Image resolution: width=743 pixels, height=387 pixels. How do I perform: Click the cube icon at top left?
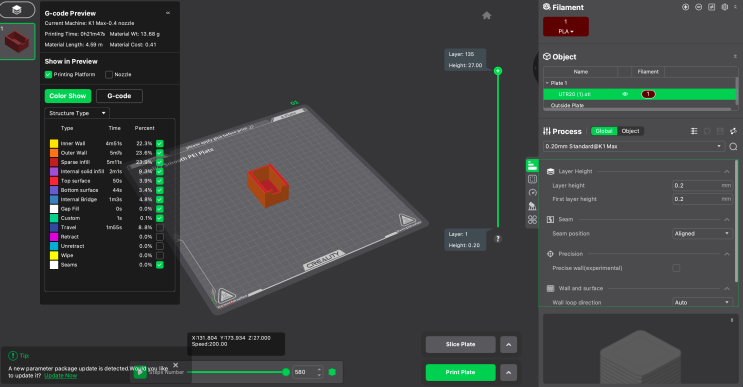pos(17,9)
